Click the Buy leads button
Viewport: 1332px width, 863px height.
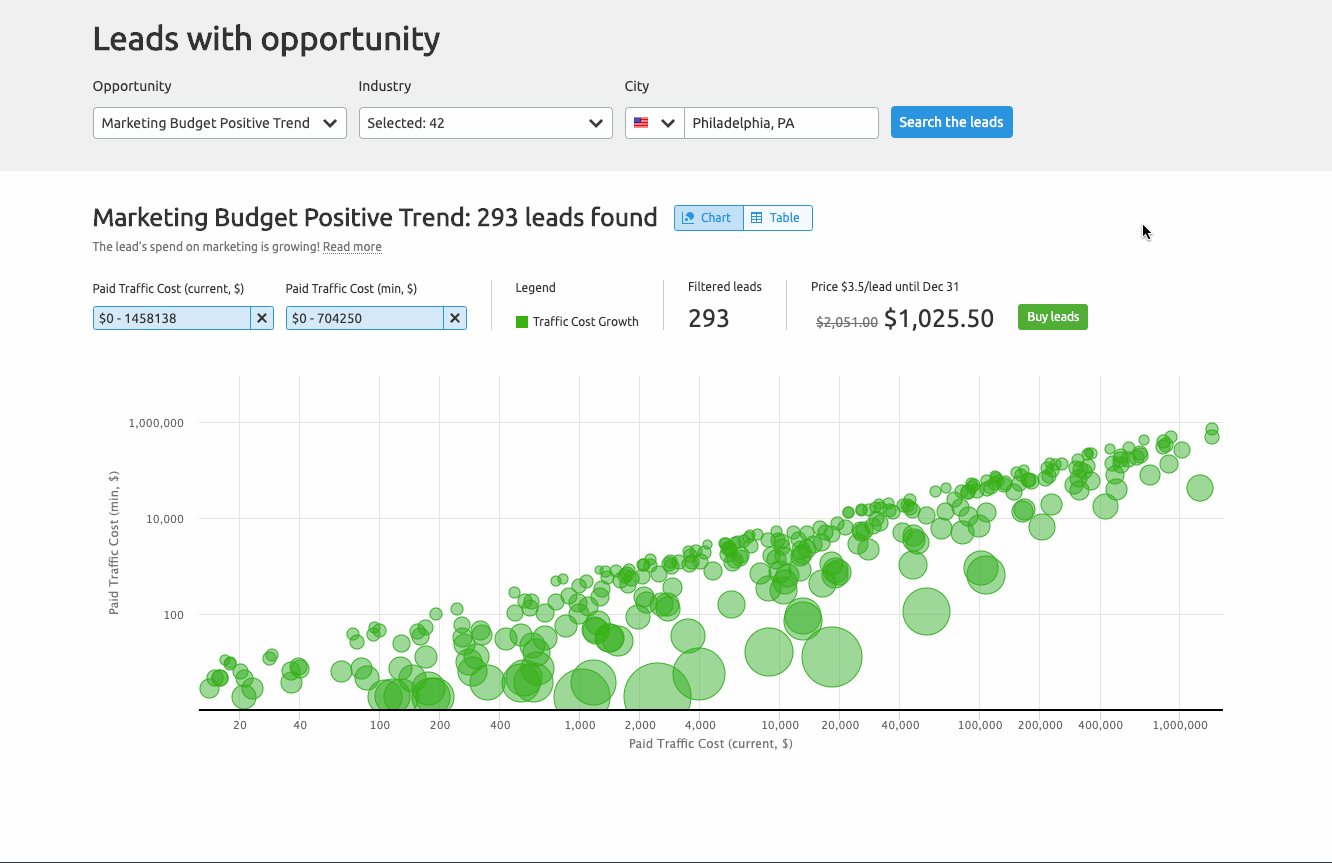pos(1052,317)
